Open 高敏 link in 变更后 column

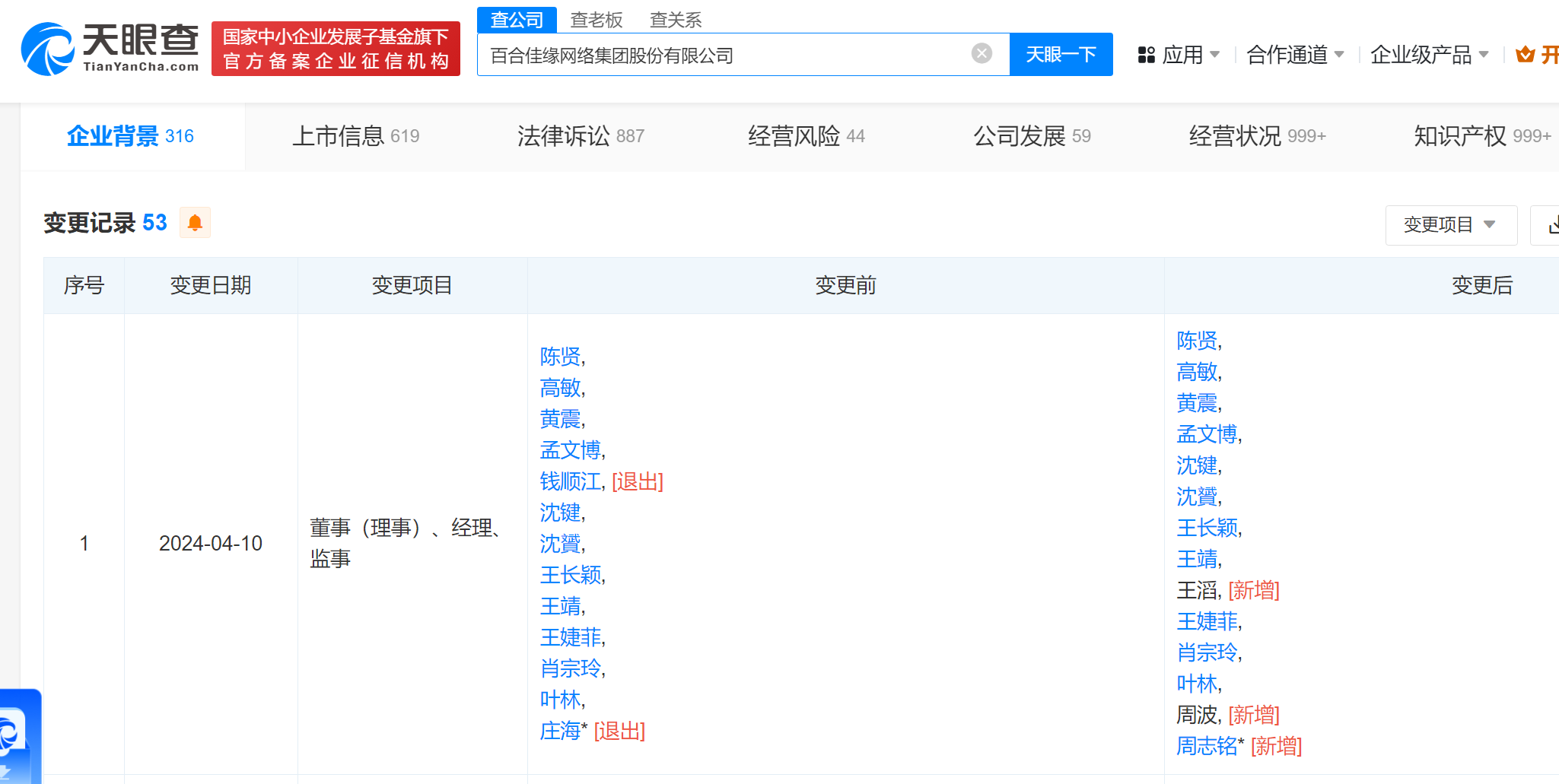coord(1197,372)
